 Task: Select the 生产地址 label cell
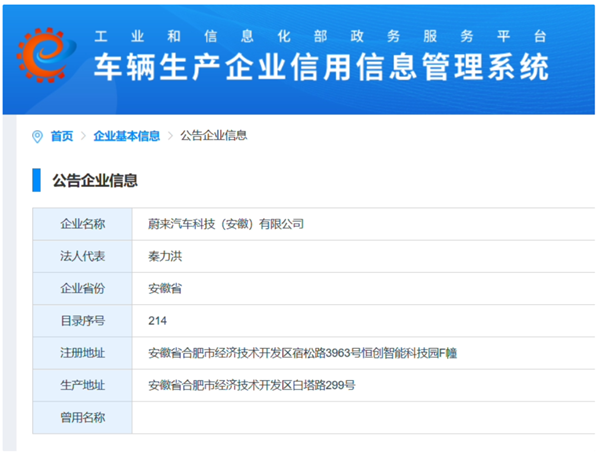82,385
